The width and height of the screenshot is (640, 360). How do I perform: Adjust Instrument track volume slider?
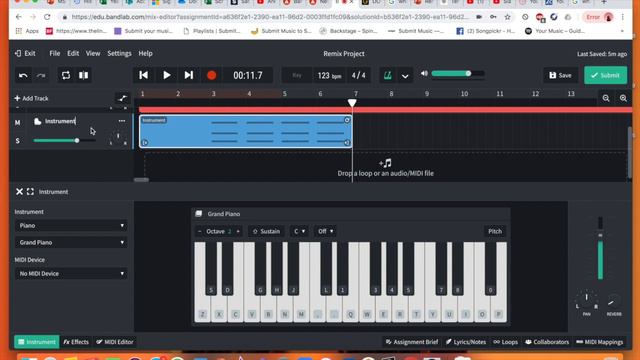64,140
